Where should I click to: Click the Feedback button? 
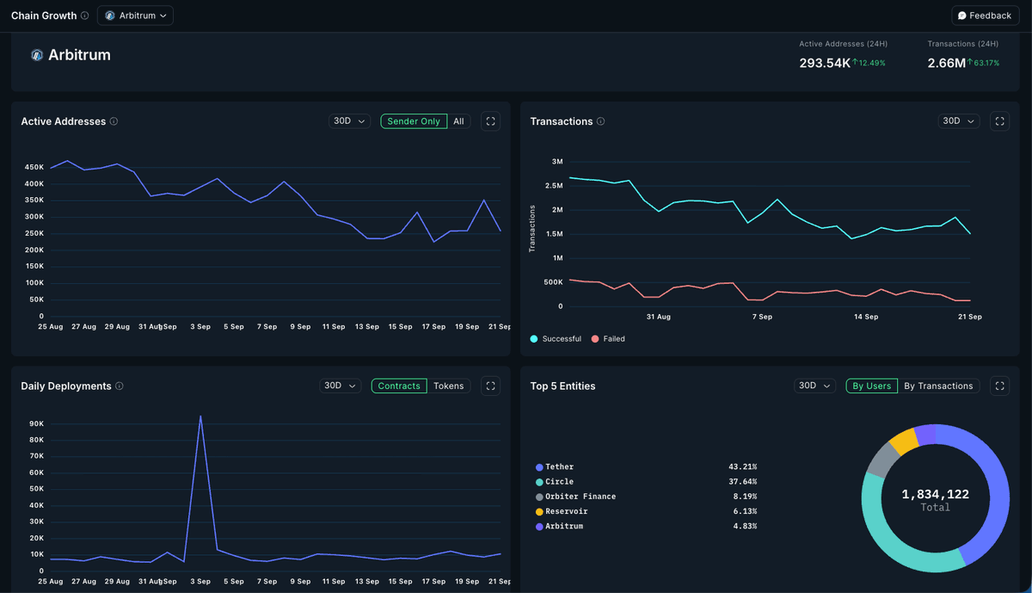[x=985, y=15]
